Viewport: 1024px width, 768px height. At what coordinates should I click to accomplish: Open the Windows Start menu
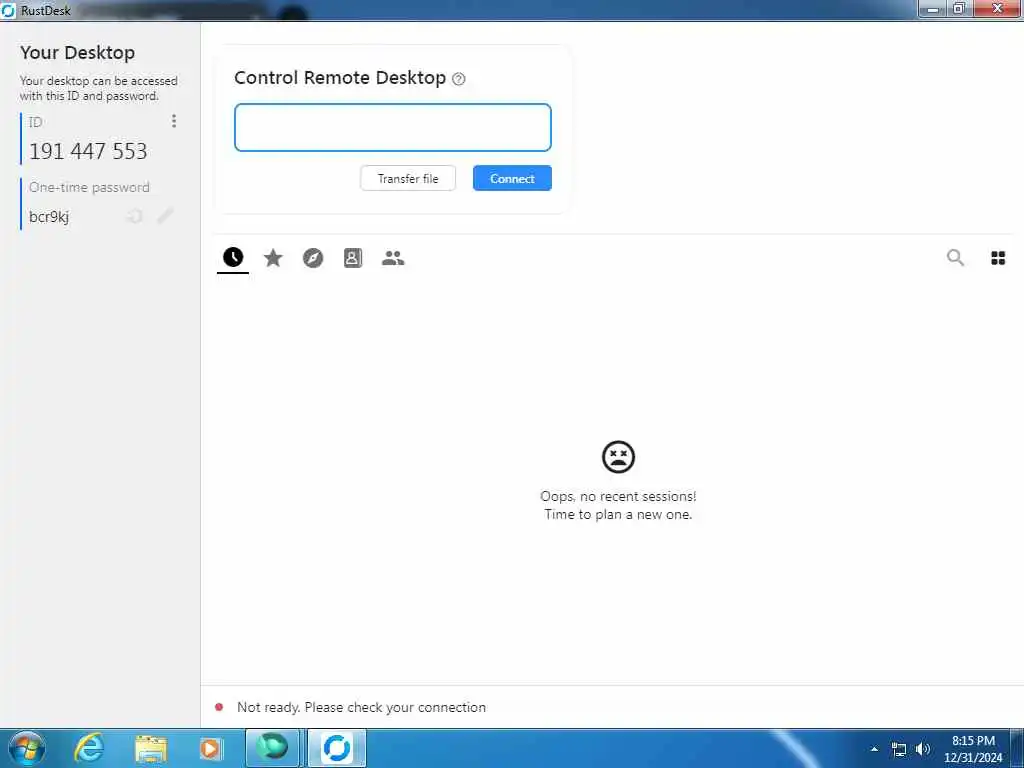click(27, 748)
